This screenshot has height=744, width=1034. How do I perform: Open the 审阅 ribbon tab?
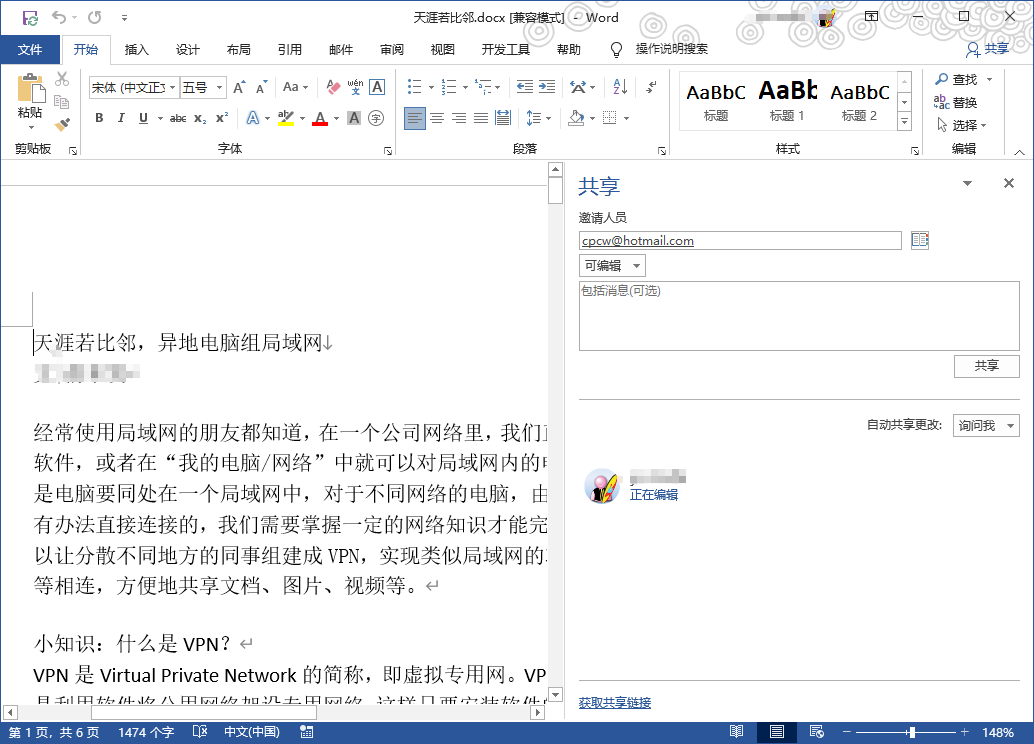click(x=392, y=50)
